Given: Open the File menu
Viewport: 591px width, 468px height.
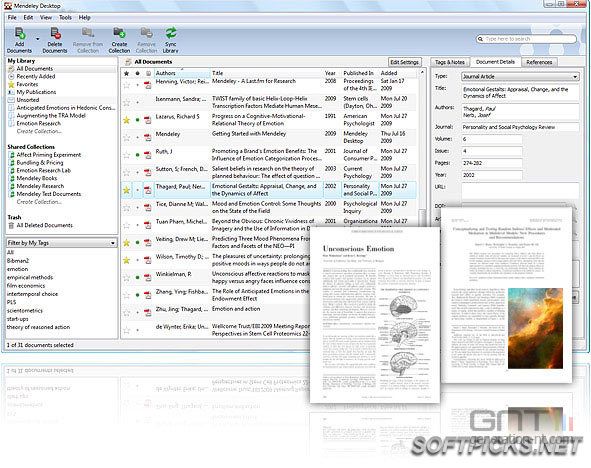Looking at the screenshot, I should click(x=12, y=17).
